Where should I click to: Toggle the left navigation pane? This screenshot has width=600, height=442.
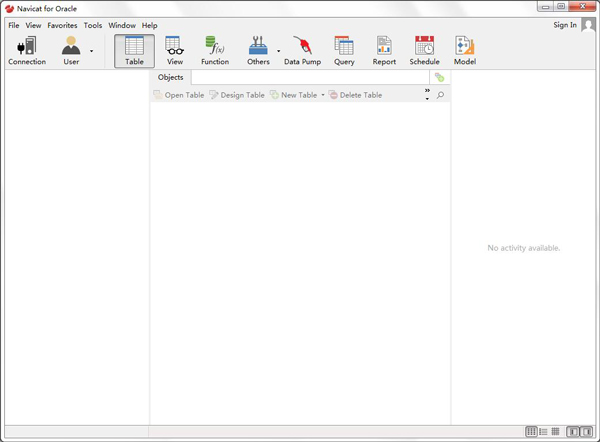(572, 432)
